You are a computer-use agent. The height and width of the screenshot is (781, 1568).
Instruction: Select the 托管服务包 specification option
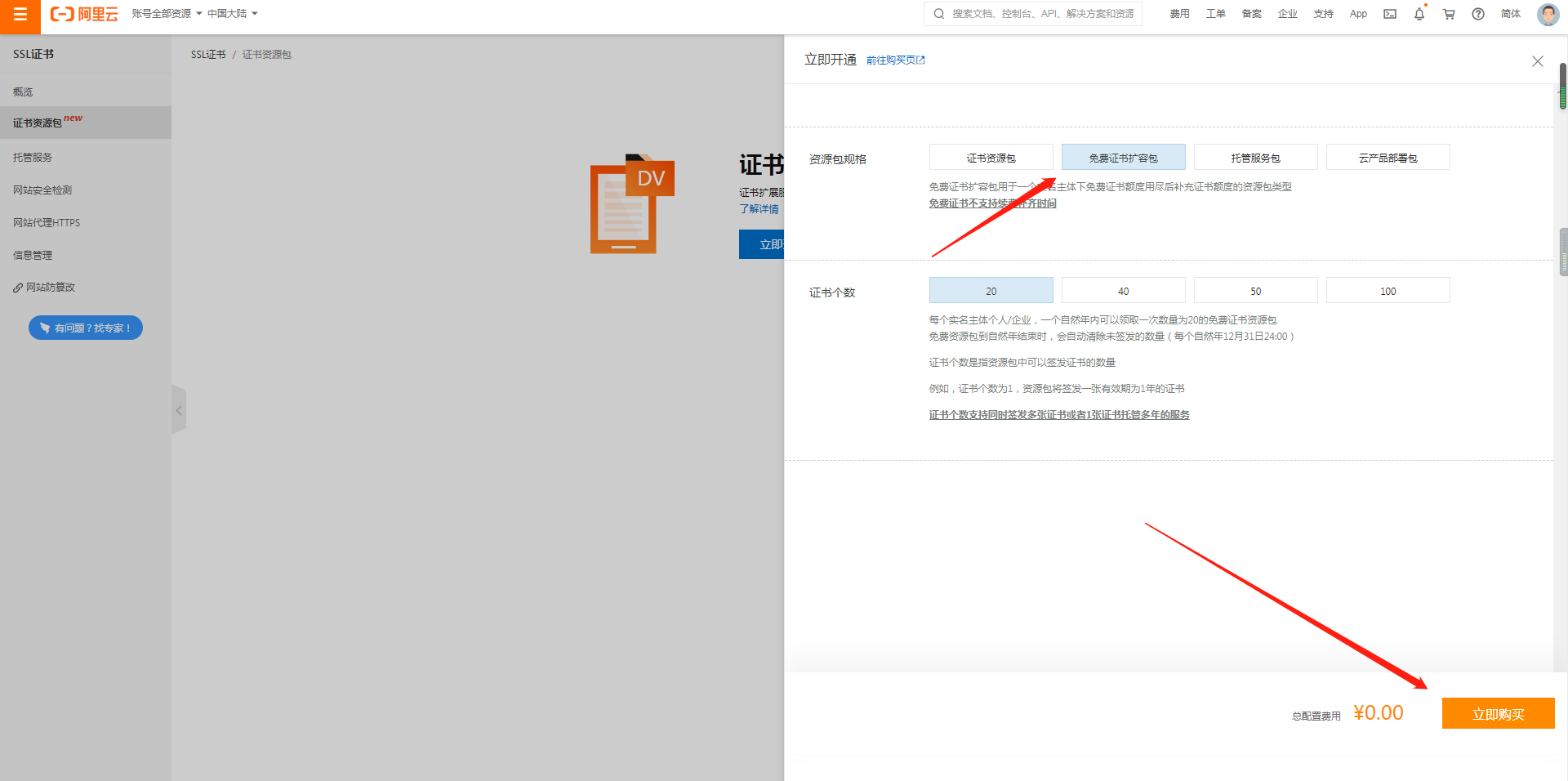coord(1255,158)
